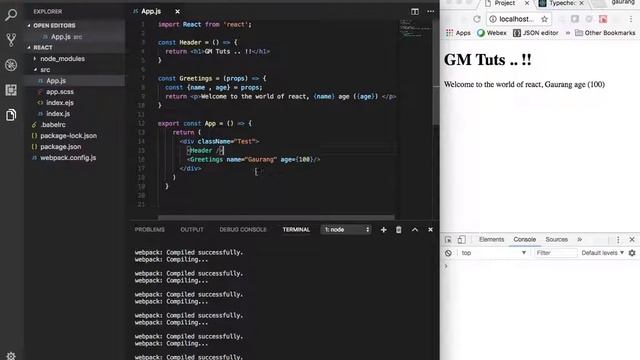The width and height of the screenshot is (640, 360).
Task: Open the Webex bookmark
Action: (491, 33)
